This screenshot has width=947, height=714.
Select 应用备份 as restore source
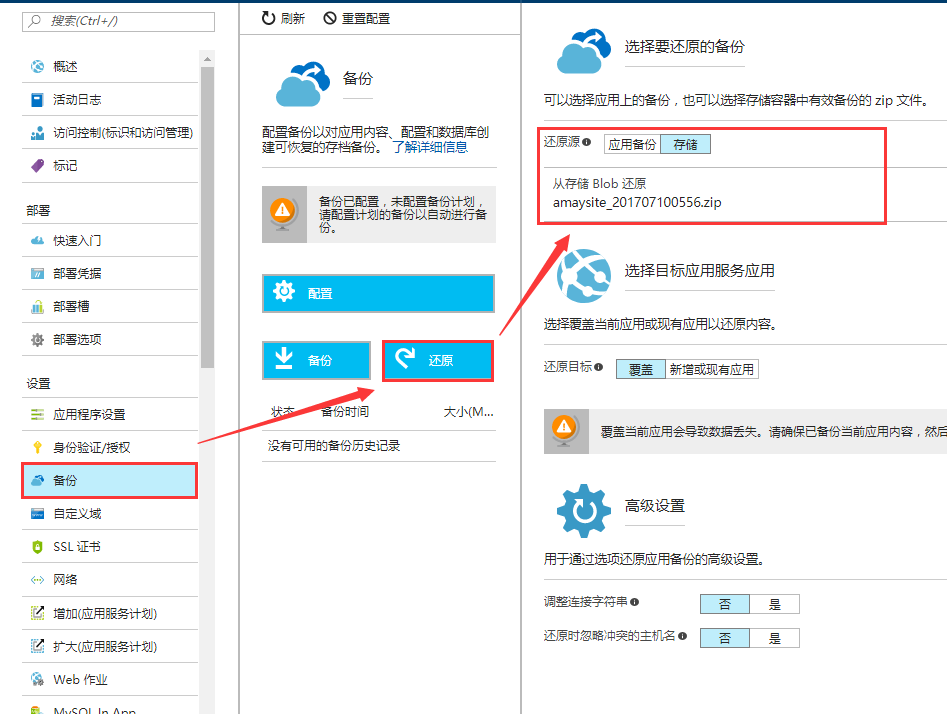pyautogui.click(x=632, y=144)
